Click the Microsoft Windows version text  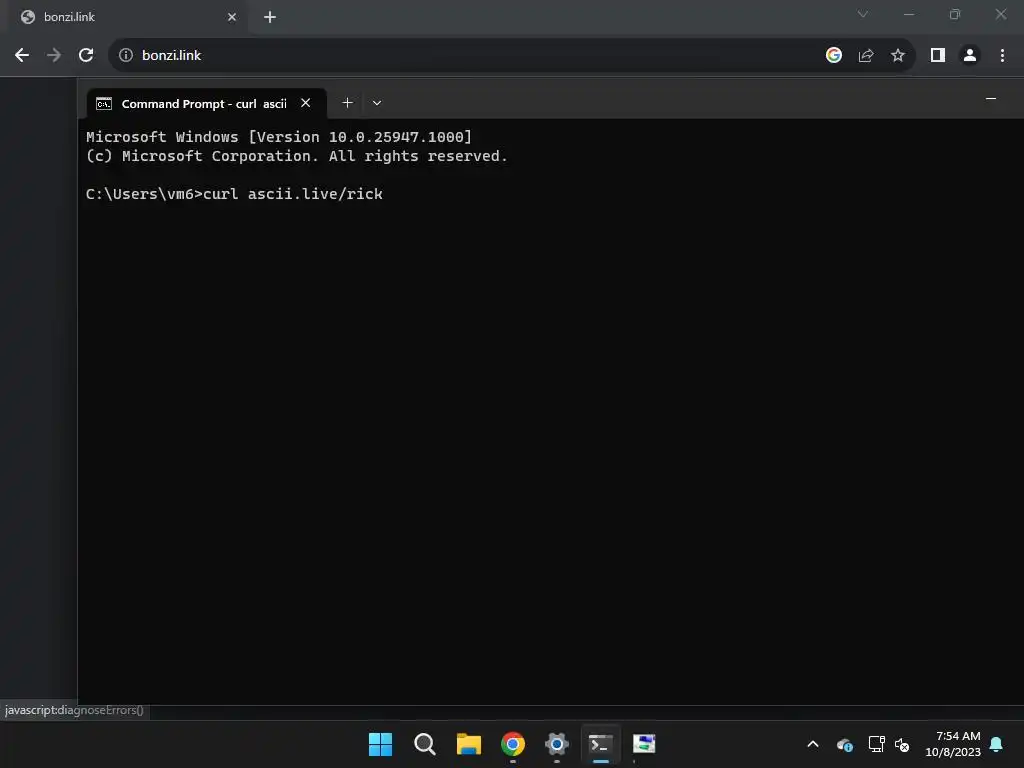(x=279, y=137)
